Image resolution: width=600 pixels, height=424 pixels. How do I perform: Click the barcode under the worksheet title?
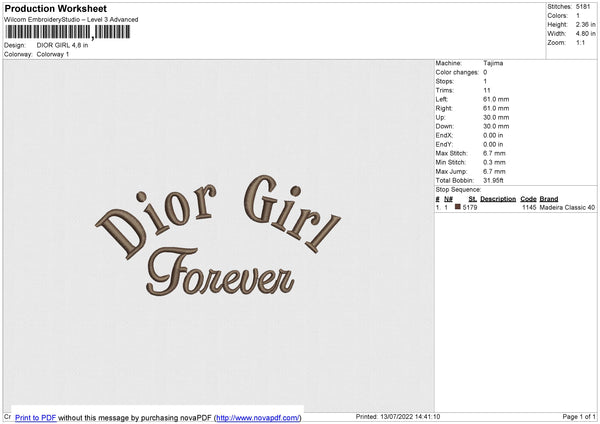[x=67, y=32]
